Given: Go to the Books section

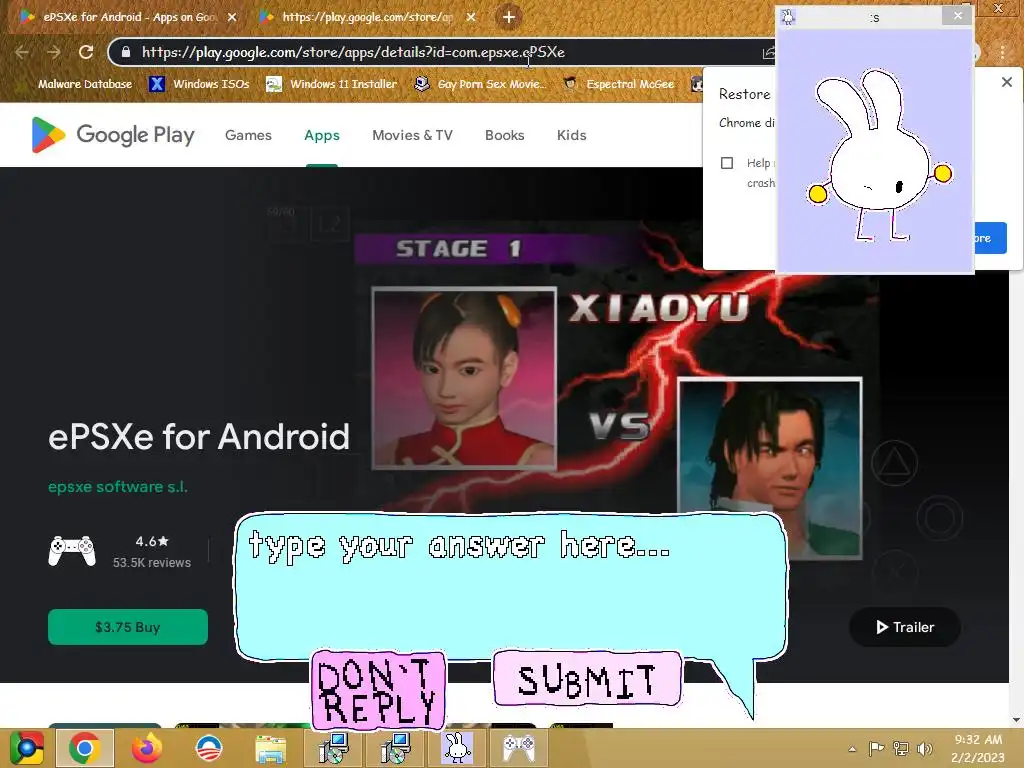Looking at the screenshot, I should click(x=504, y=135).
